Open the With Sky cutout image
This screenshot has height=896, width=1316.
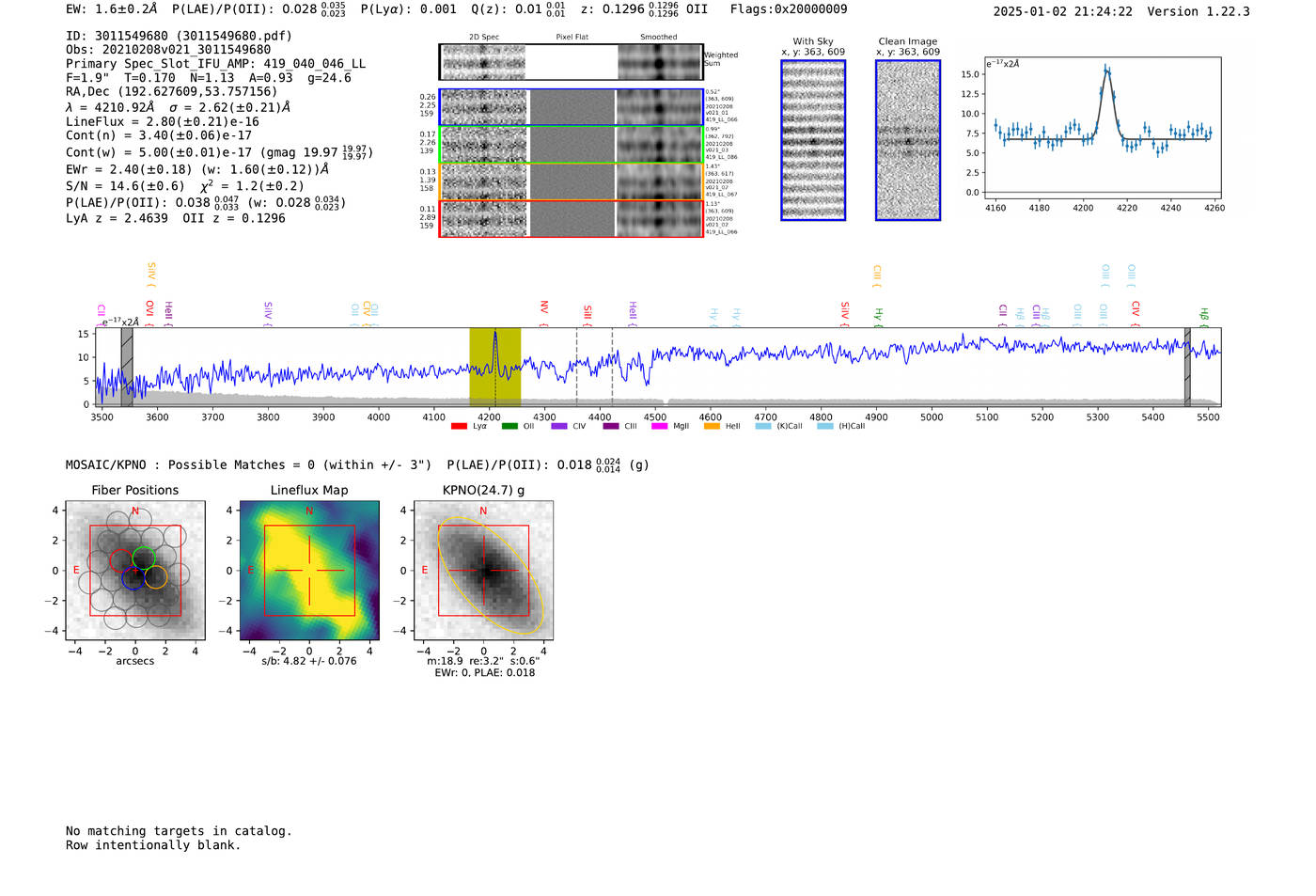813,140
